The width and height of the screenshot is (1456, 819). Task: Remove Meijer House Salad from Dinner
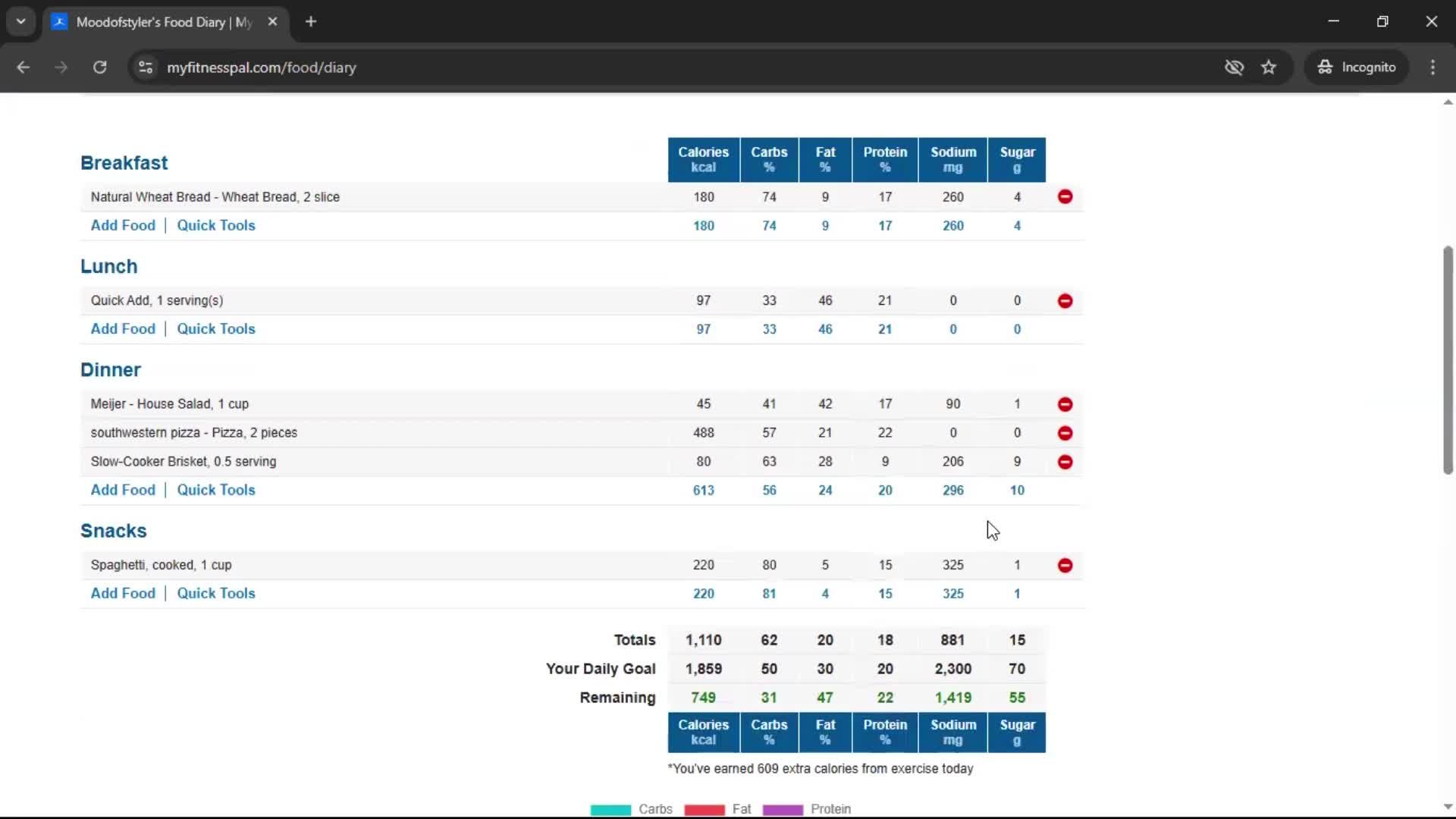[x=1065, y=404]
